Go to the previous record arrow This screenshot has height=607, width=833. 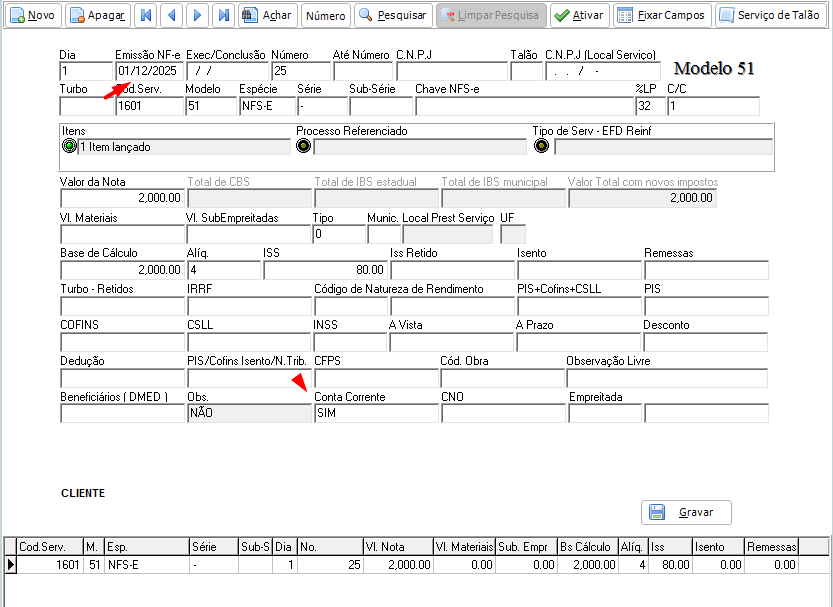(x=172, y=15)
